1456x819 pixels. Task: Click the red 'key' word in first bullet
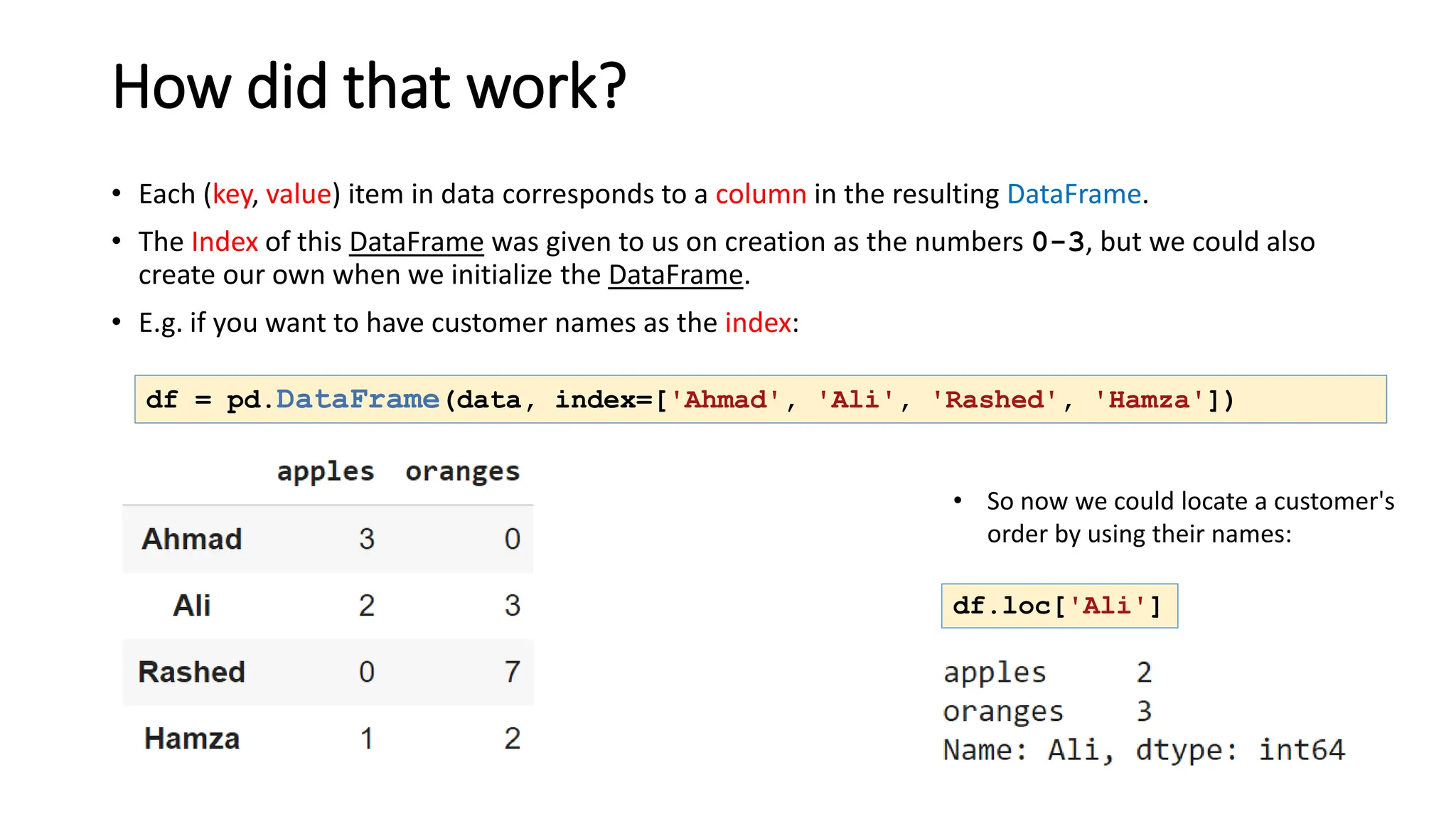232,194
